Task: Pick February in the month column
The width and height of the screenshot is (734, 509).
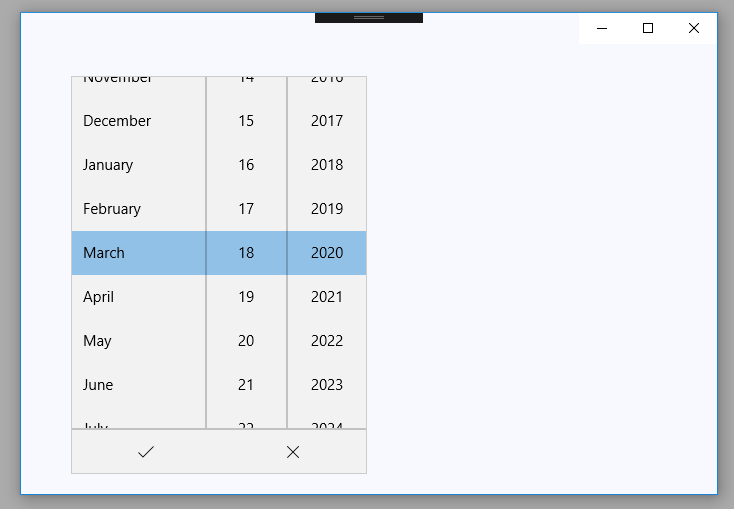Action: [x=139, y=209]
